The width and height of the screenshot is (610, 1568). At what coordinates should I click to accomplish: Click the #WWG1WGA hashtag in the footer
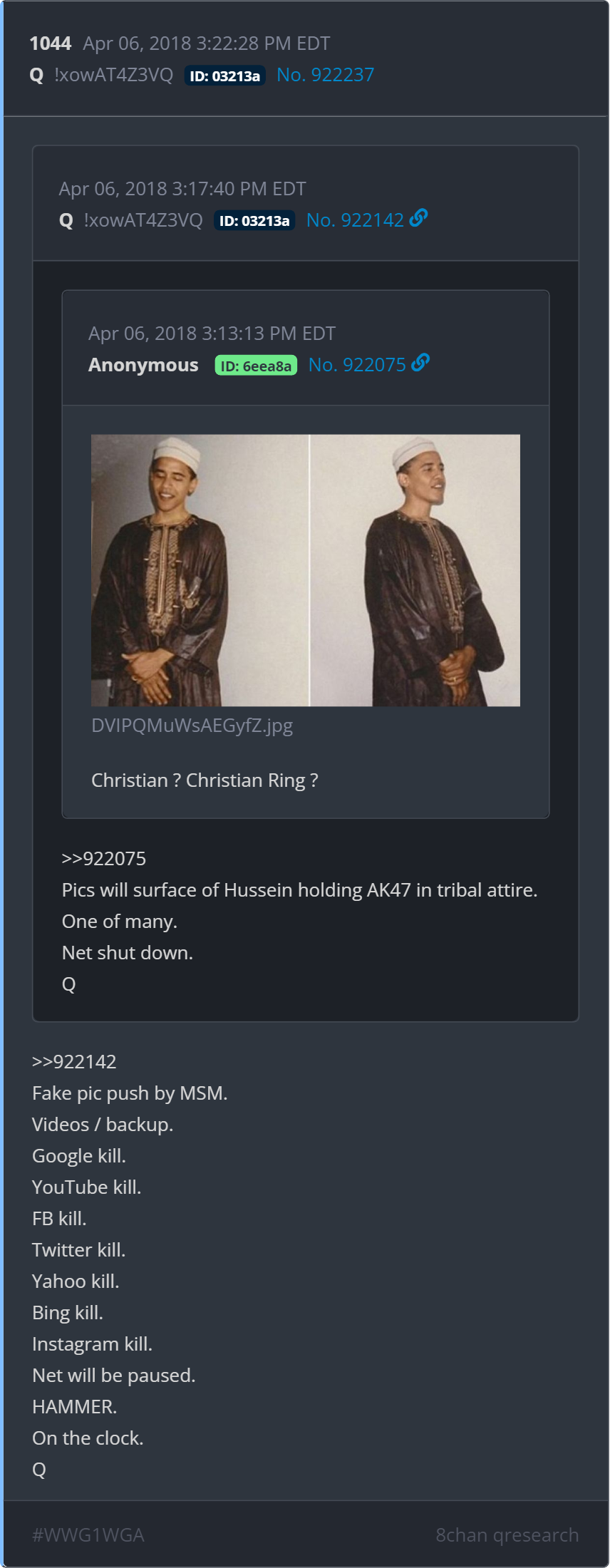pos(88,1535)
